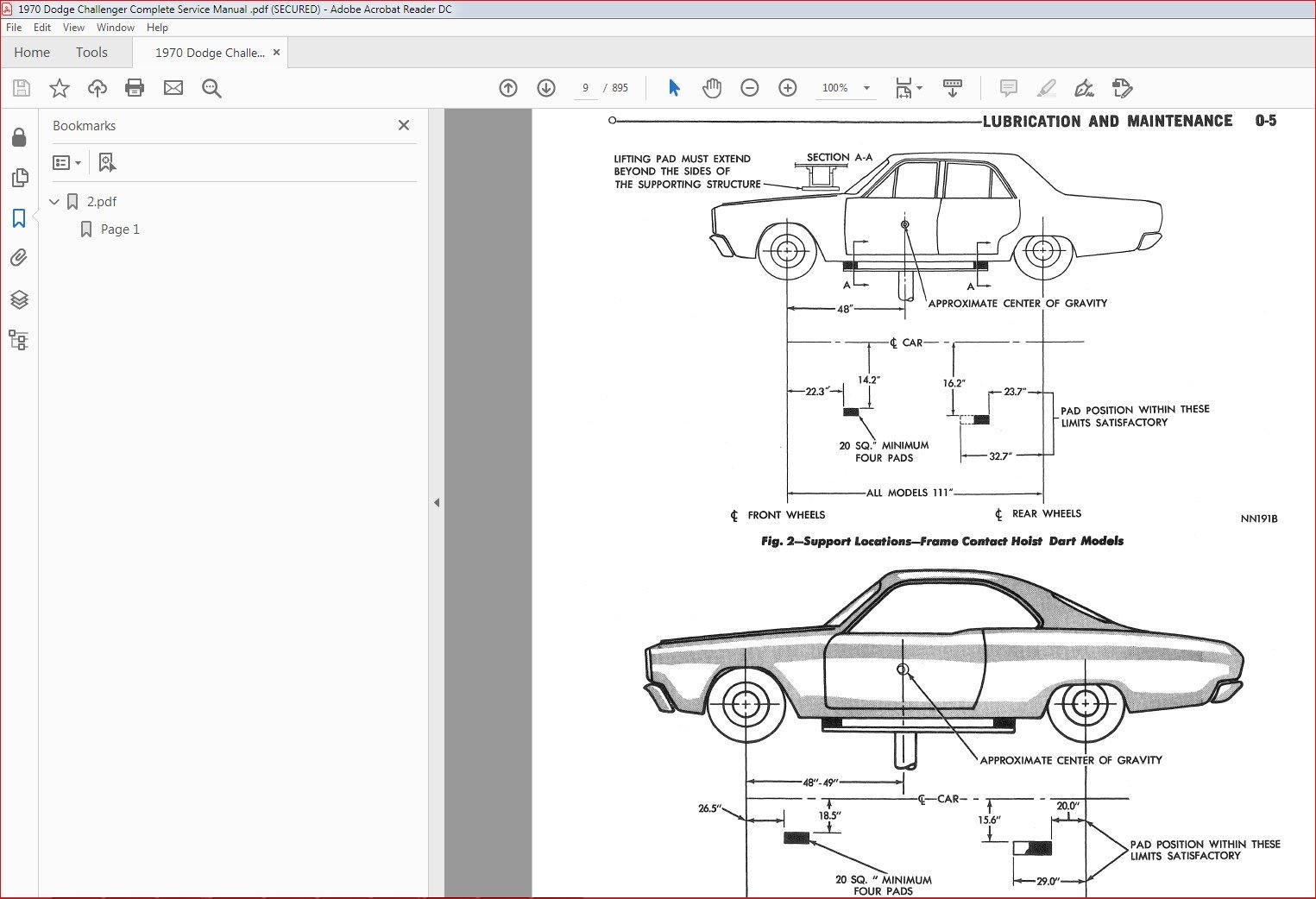This screenshot has width=1316, height=899.
Task: Close the Bookmarks panel
Action: point(404,125)
